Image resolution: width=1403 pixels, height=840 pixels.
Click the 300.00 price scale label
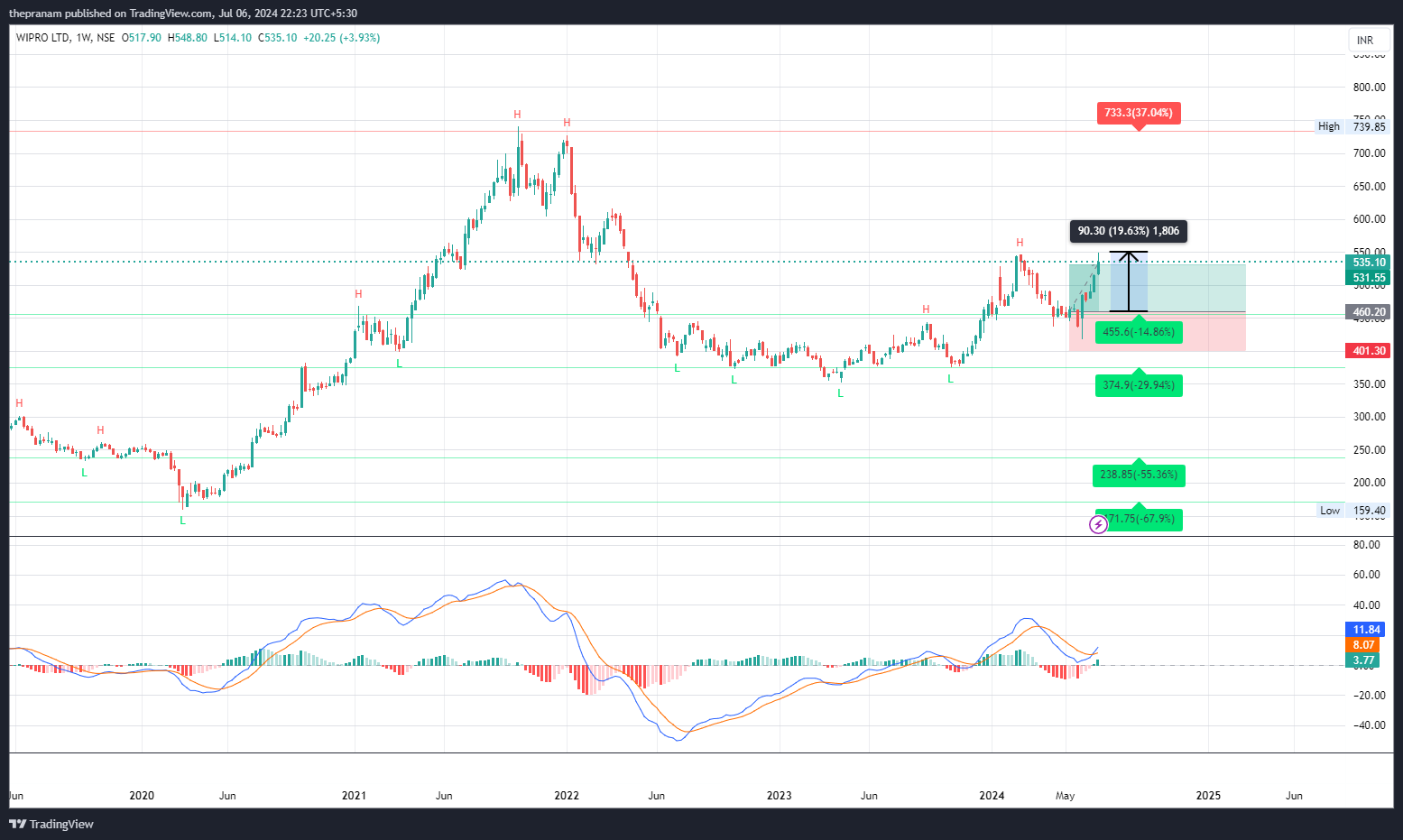[x=1369, y=417]
